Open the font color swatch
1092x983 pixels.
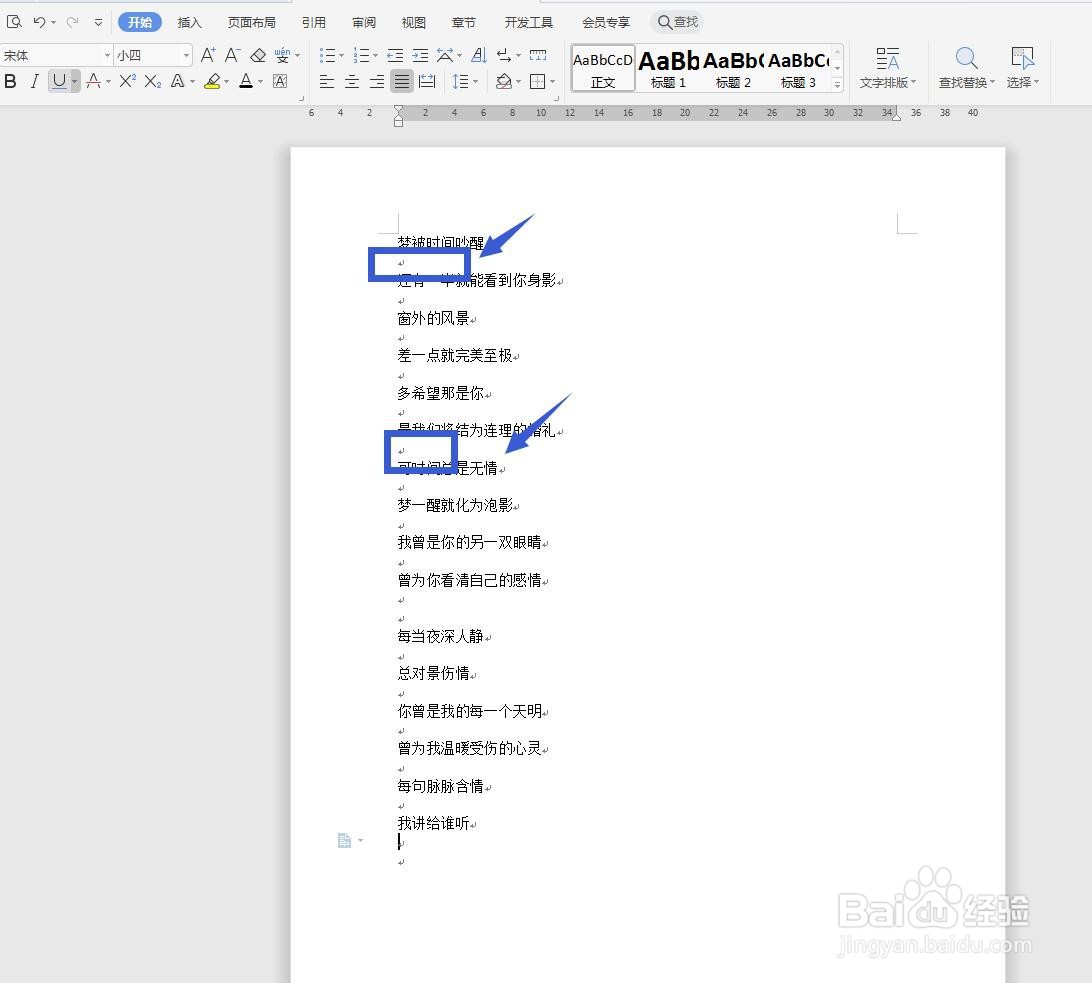click(x=246, y=81)
